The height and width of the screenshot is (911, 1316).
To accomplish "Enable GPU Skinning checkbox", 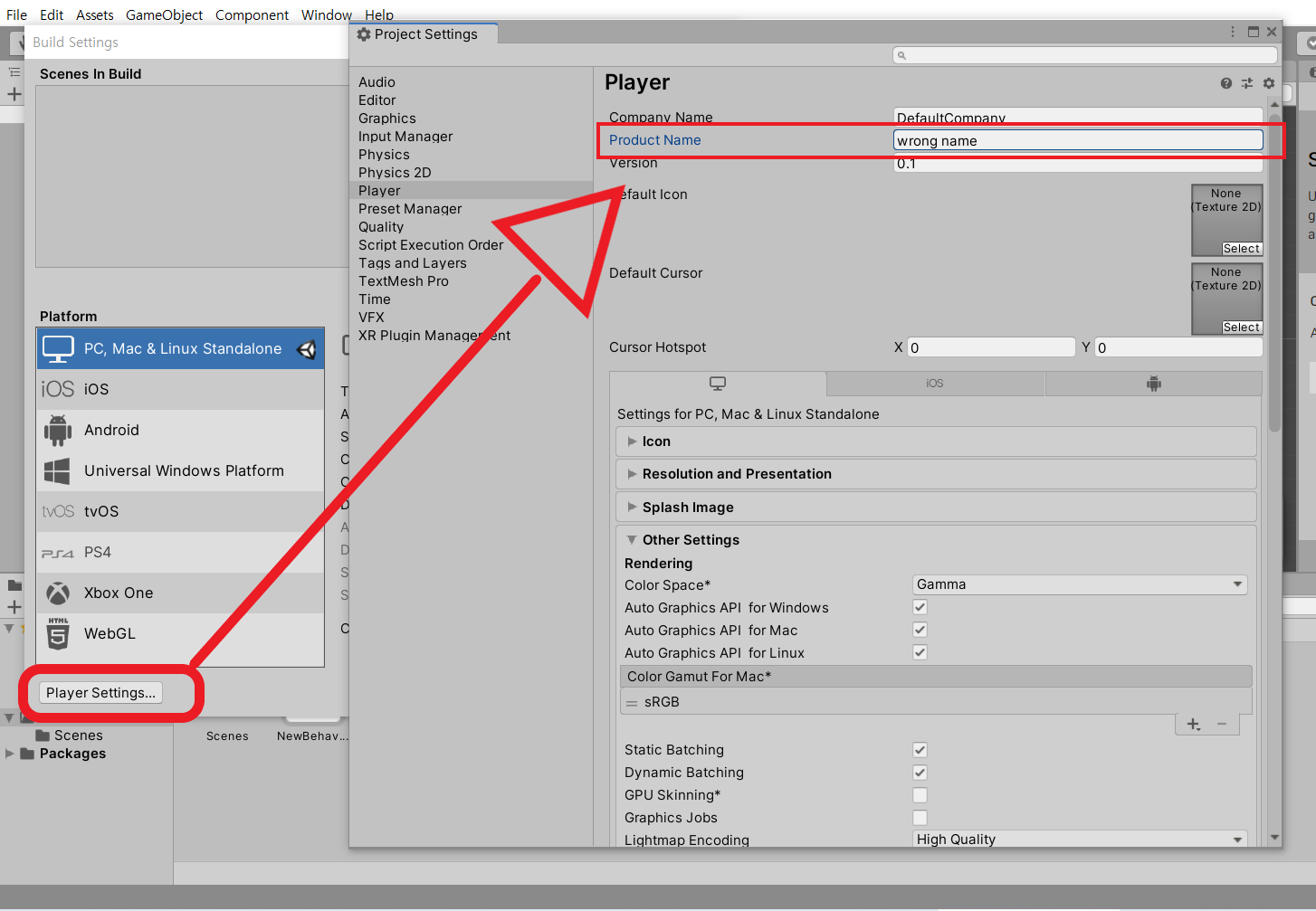I will (x=920, y=794).
